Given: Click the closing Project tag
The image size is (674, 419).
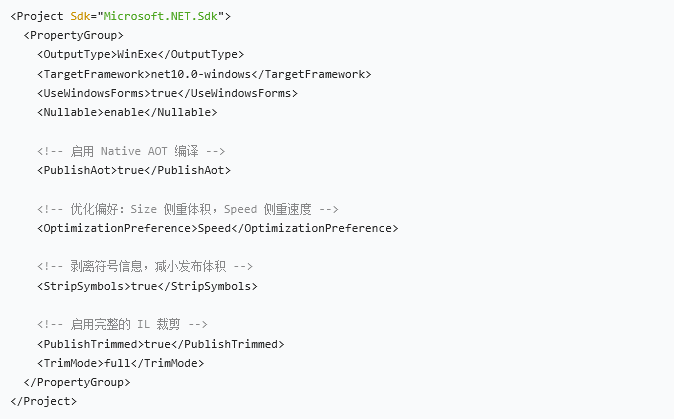Looking at the screenshot, I should coord(43,401).
